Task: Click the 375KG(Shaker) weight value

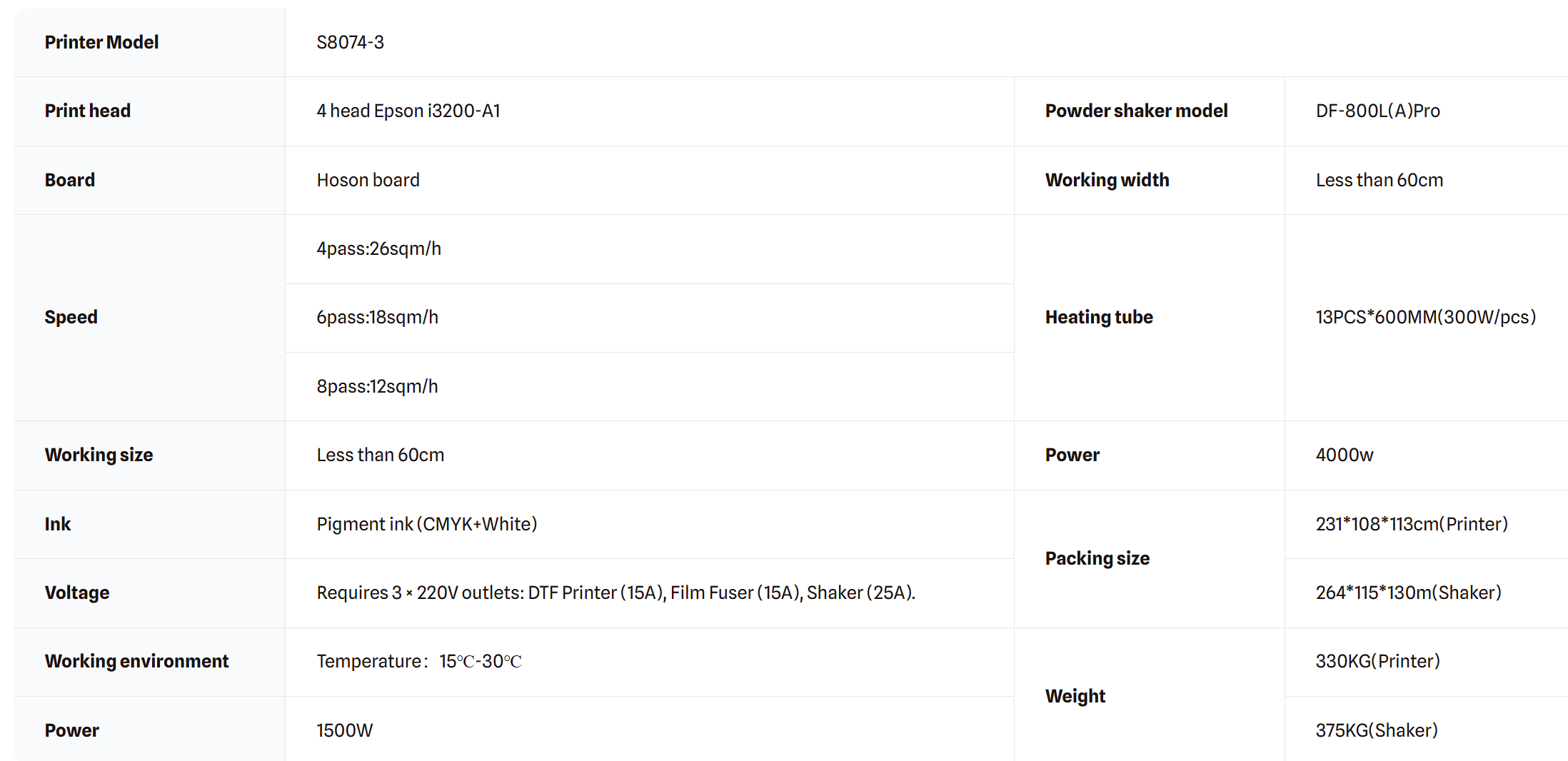Action: [x=1376, y=730]
